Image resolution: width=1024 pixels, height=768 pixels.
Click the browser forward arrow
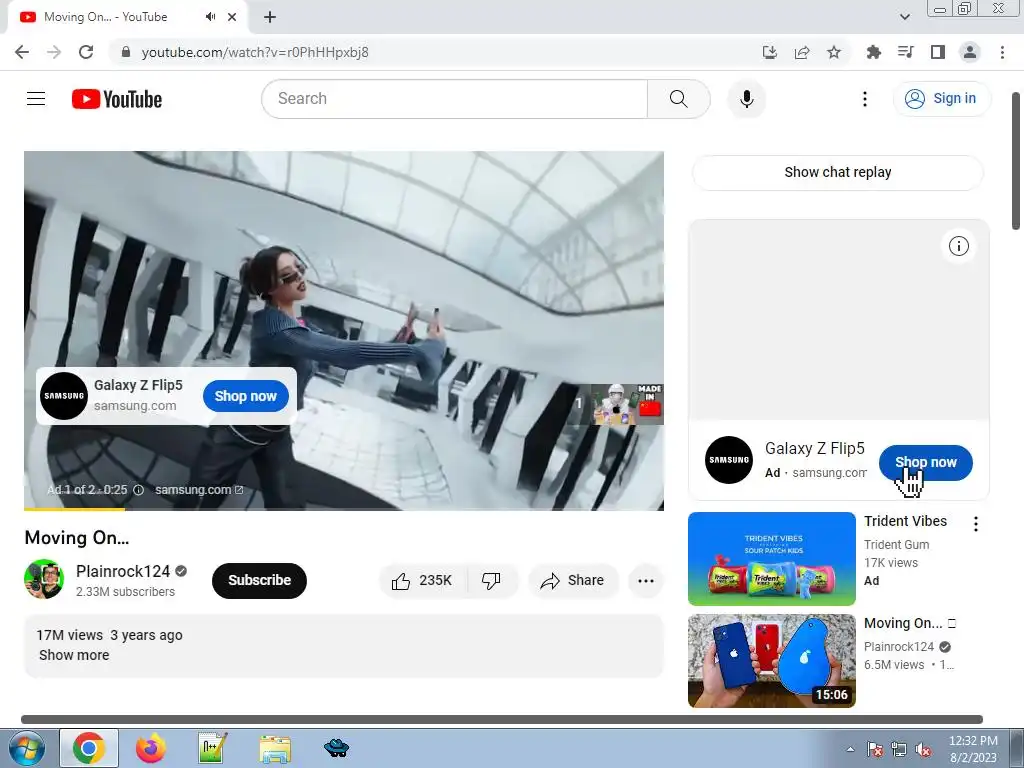(x=54, y=52)
